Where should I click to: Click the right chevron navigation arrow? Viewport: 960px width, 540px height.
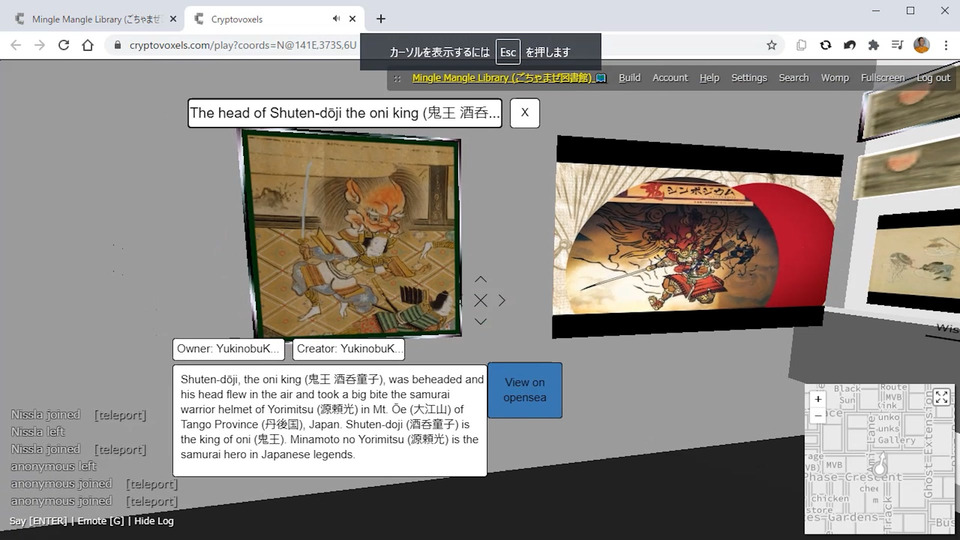[502, 300]
